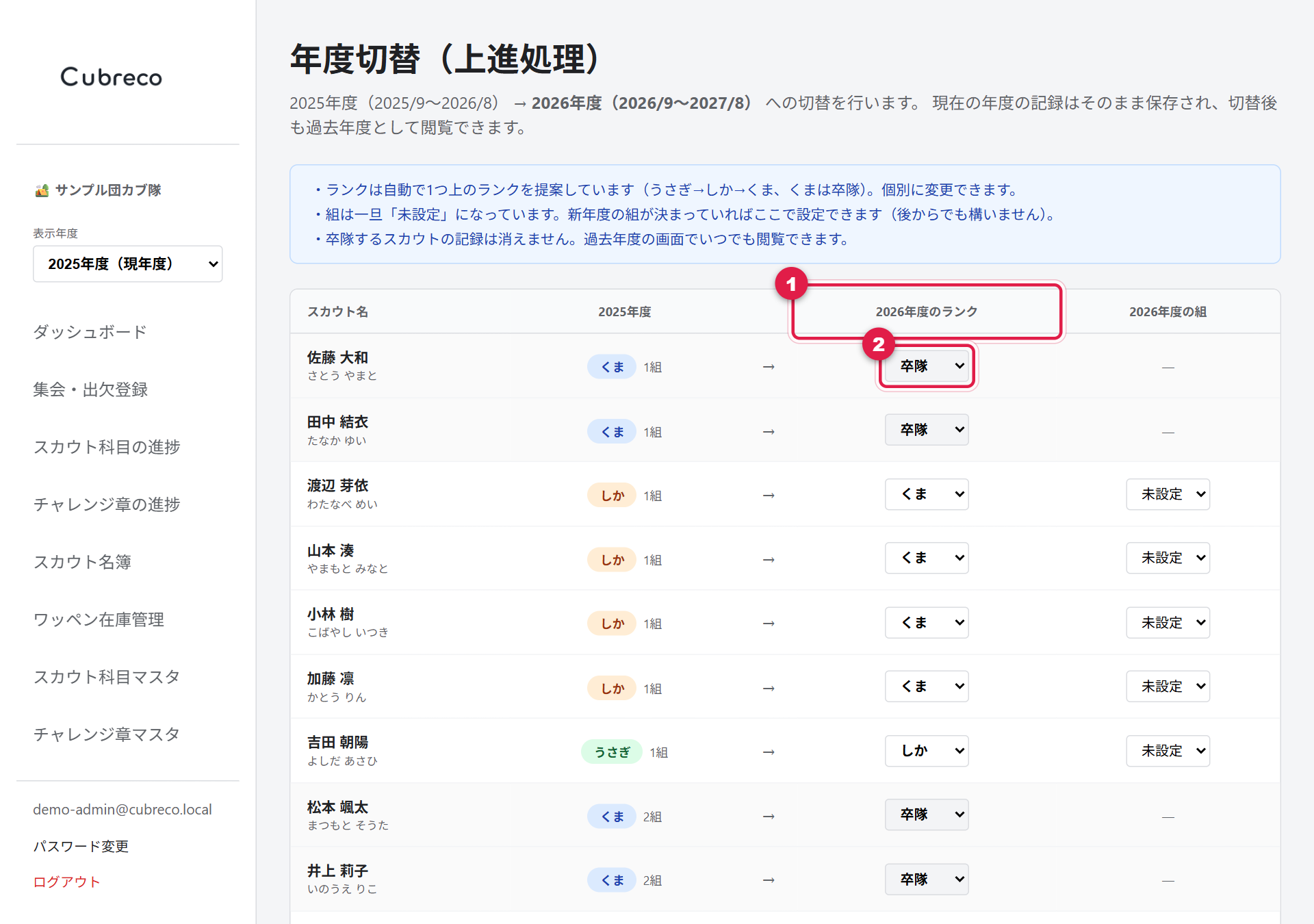Click the name 井上 莉子

337,871
